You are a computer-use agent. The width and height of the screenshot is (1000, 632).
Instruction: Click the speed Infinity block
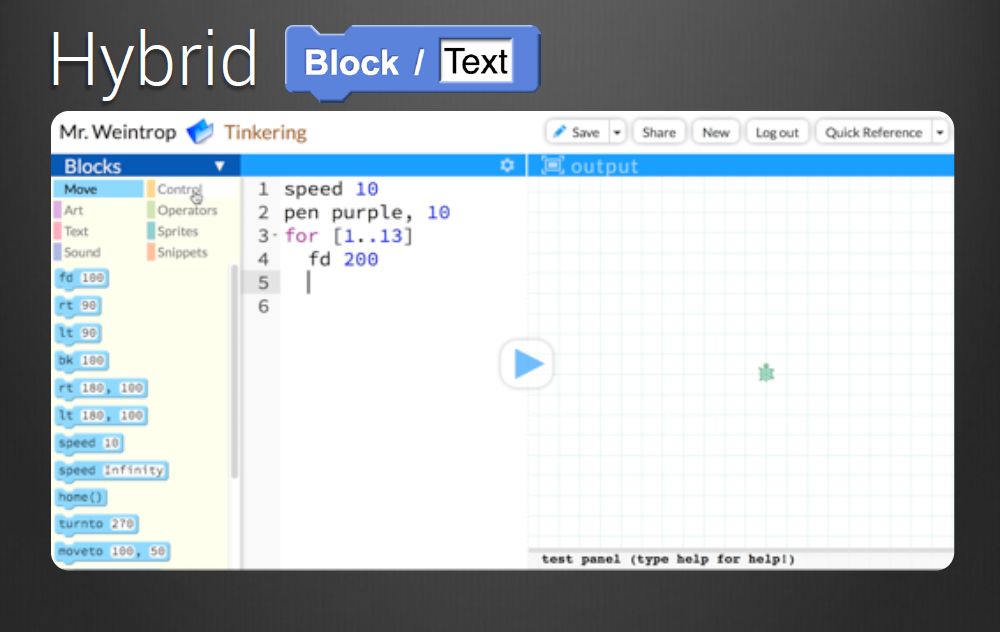pyautogui.click(x=112, y=470)
